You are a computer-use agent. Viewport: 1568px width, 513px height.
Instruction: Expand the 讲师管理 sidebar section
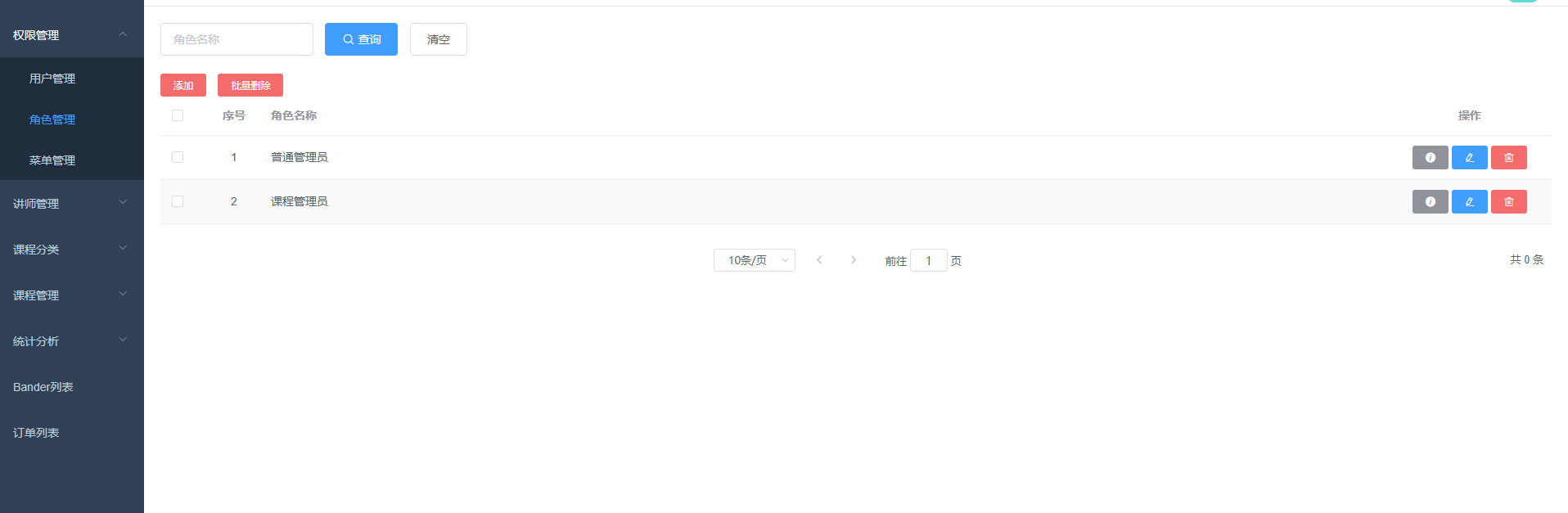tap(72, 203)
